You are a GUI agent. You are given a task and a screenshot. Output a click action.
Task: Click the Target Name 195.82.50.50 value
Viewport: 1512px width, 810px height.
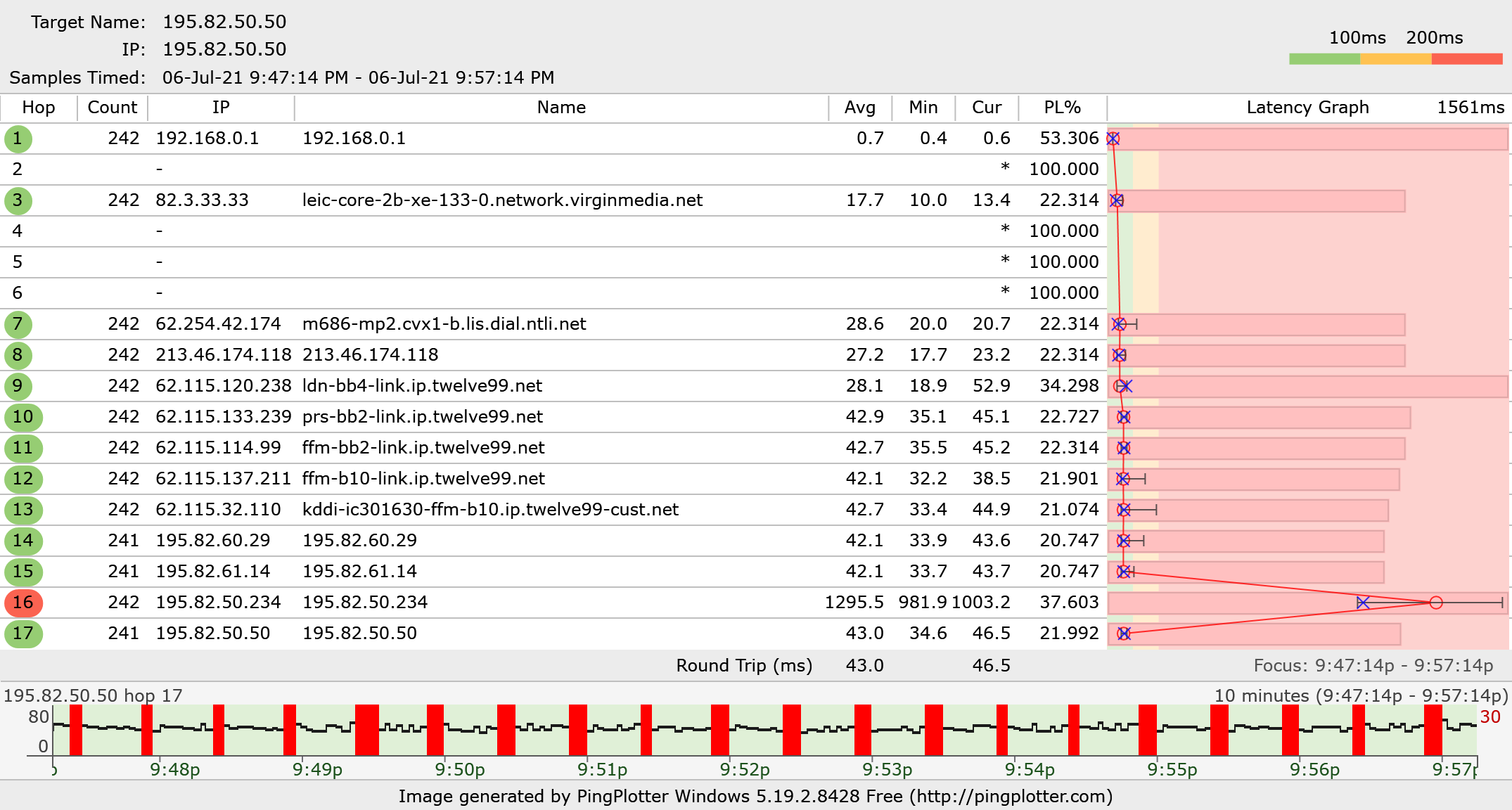tap(224, 22)
